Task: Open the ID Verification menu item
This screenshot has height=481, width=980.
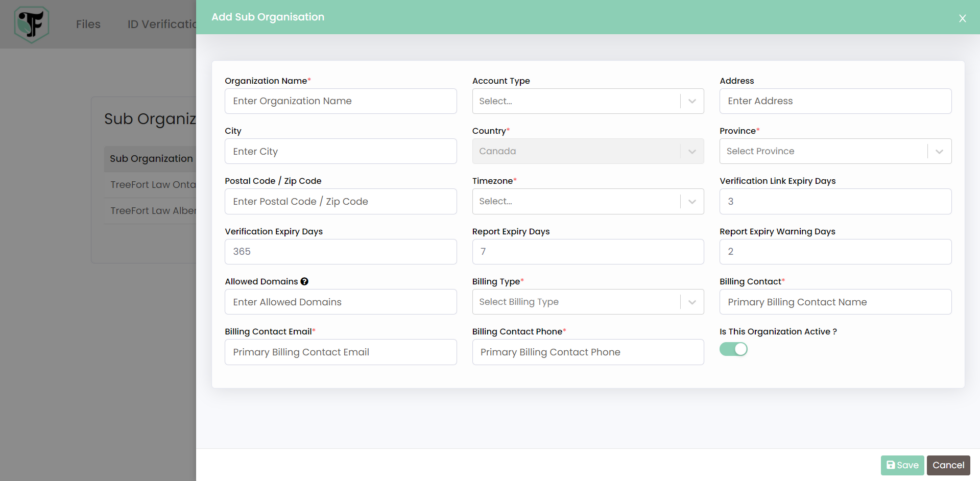Action: point(160,24)
